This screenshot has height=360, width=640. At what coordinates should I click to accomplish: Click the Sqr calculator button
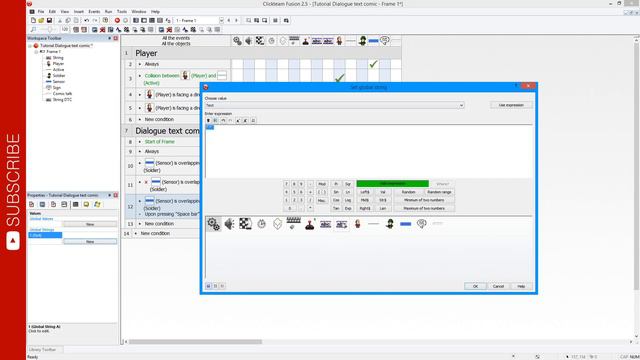coord(348,184)
